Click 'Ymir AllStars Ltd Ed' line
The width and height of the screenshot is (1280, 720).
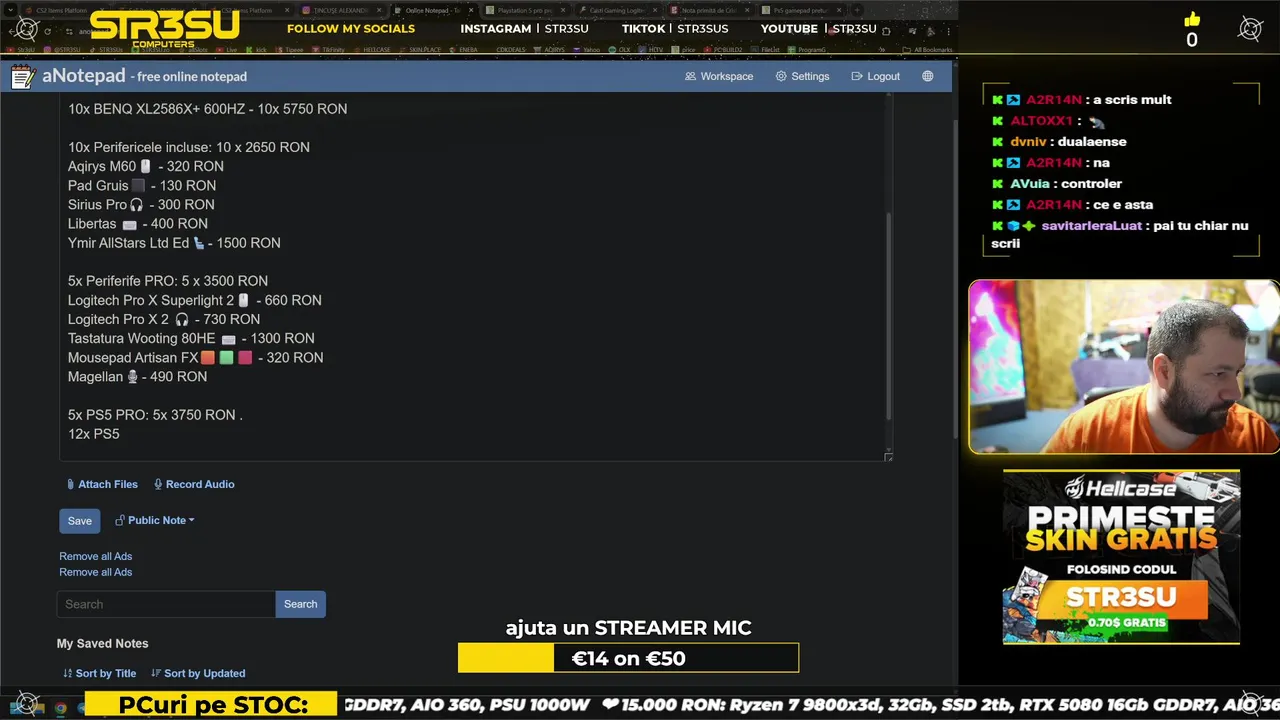[174, 243]
